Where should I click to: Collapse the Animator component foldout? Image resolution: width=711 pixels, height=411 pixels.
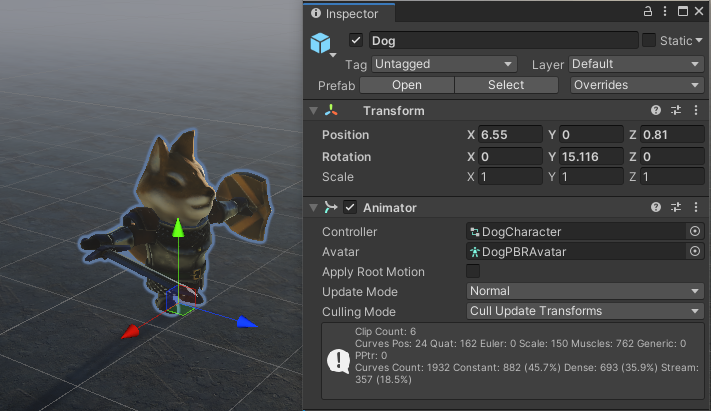313,208
